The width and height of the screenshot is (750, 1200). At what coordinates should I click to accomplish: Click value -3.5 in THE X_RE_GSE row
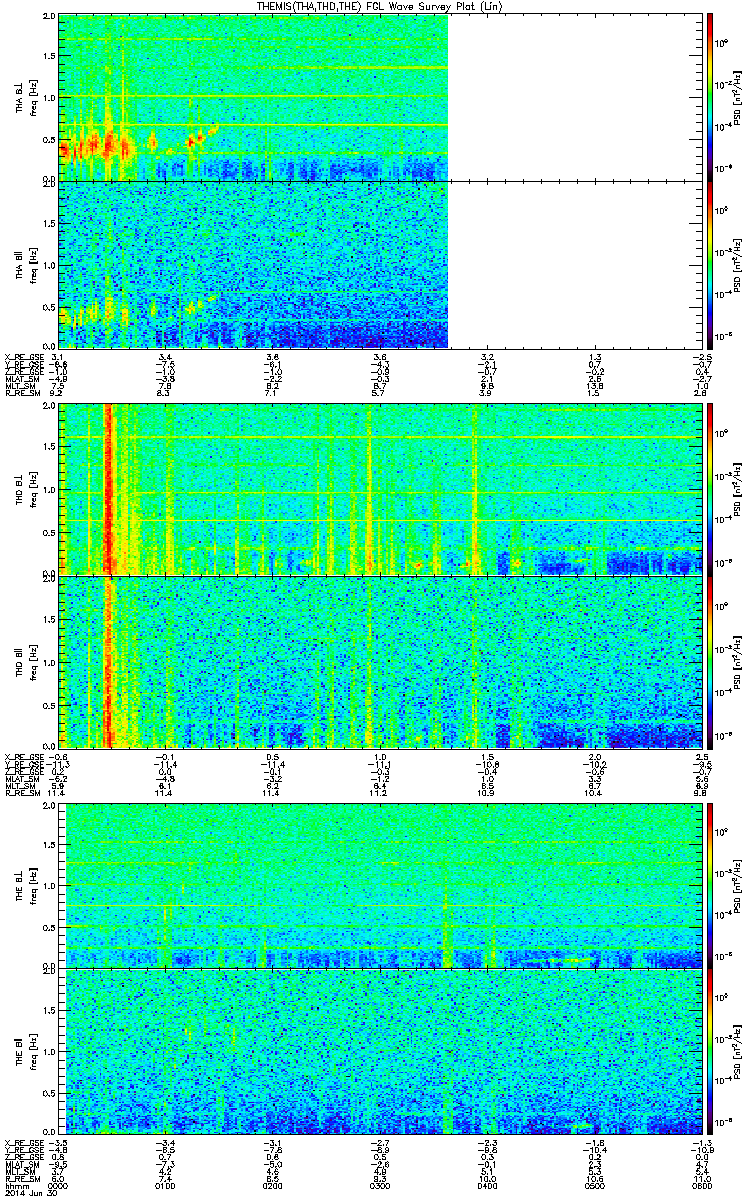pos(59,1141)
